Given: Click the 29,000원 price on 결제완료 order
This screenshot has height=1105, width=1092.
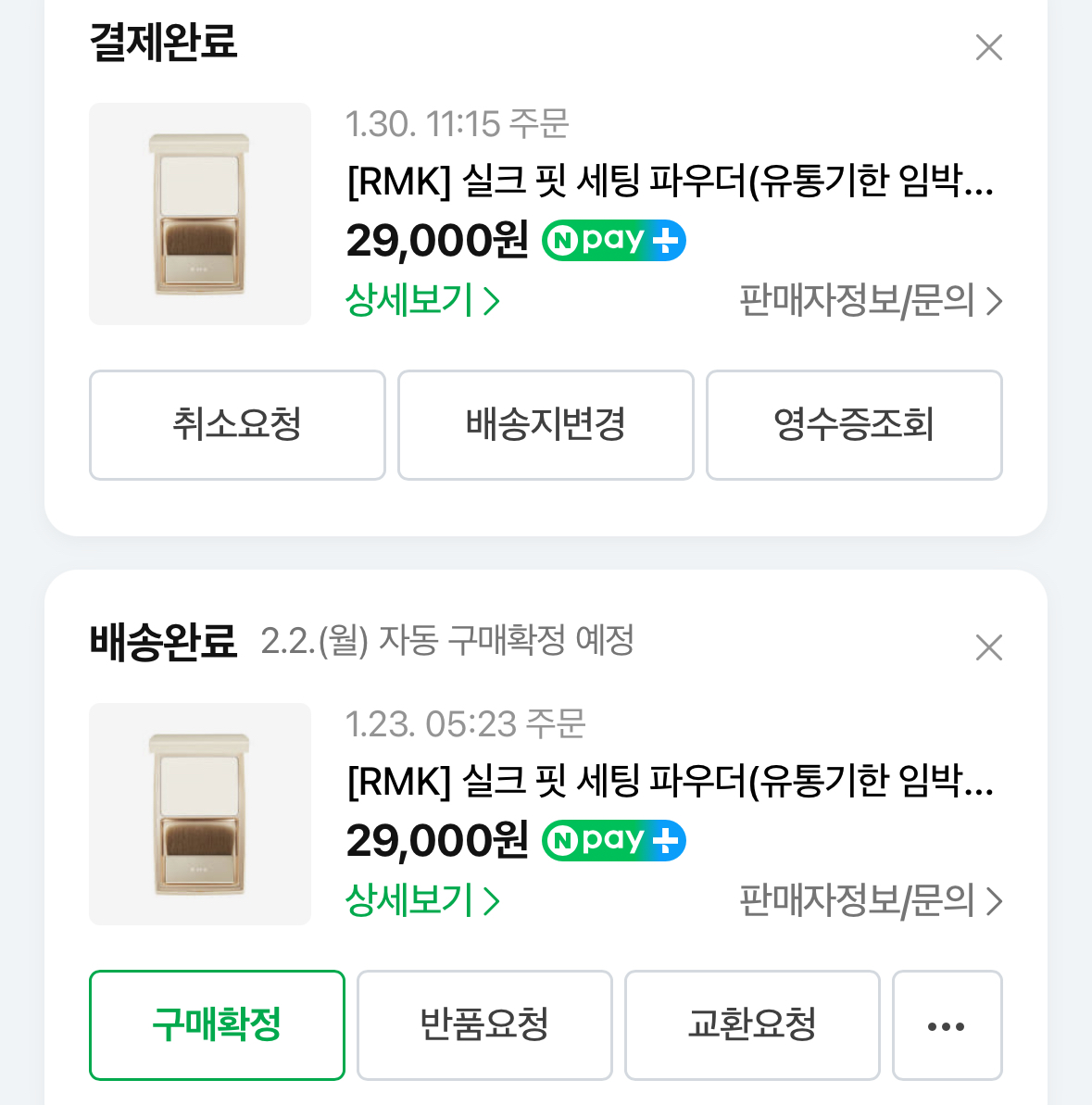Looking at the screenshot, I should (437, 241).
